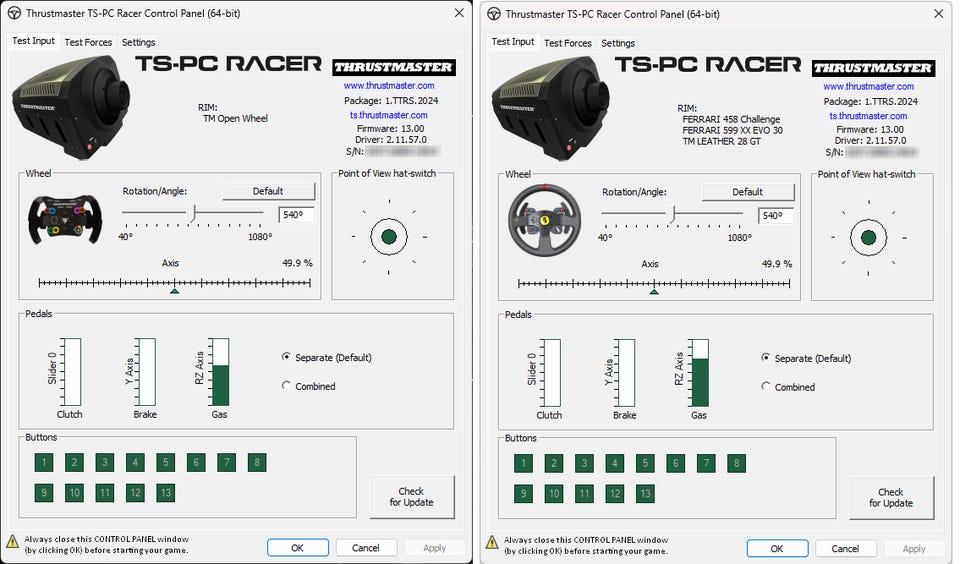Click button indicator 7 in right window
The width and height of the screenshot is (960, 564).
(x=706, y=463)
